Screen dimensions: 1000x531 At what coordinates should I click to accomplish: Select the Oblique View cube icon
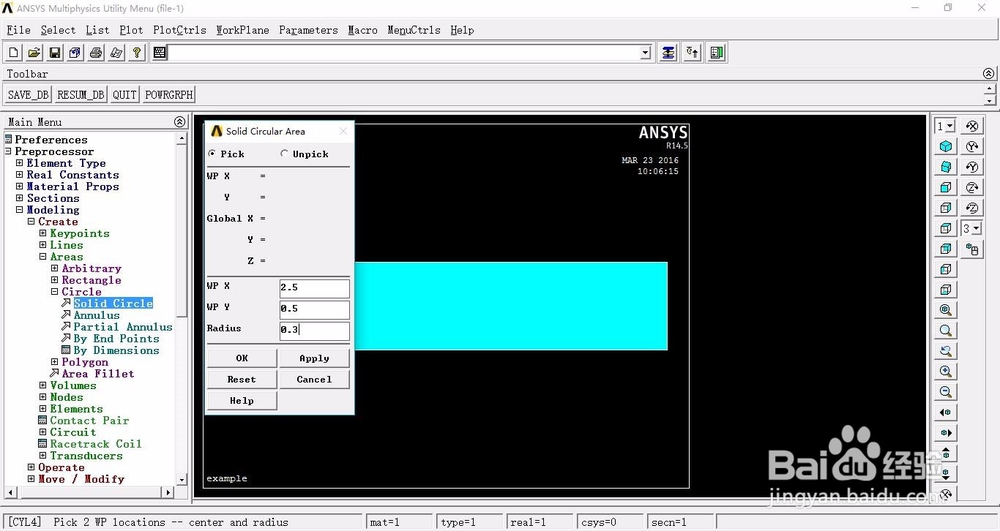[x=945, y=167]
